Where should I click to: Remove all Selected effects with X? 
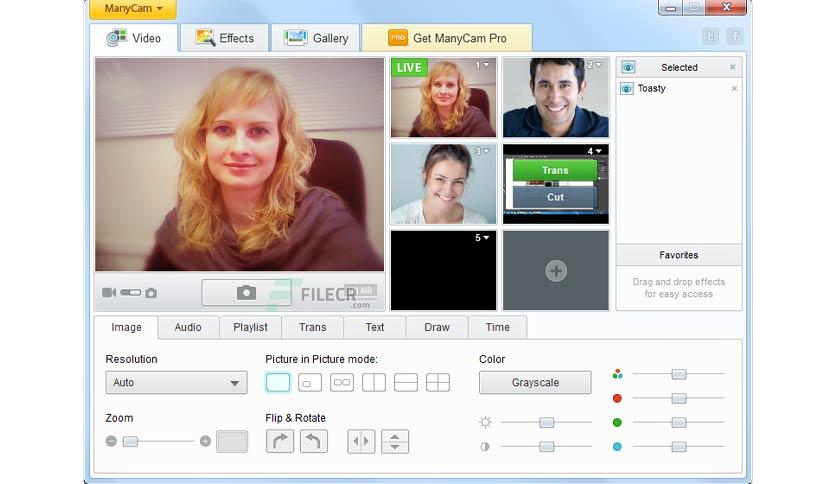tap(733, 67)
